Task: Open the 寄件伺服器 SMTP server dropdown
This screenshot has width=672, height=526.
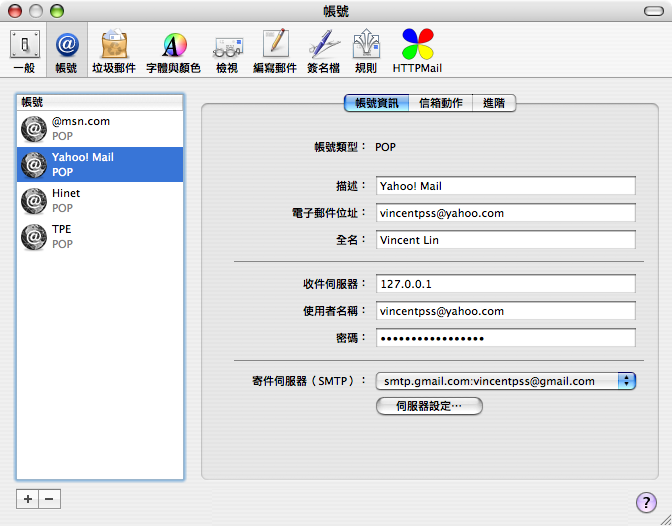Action: pos(506,381)
